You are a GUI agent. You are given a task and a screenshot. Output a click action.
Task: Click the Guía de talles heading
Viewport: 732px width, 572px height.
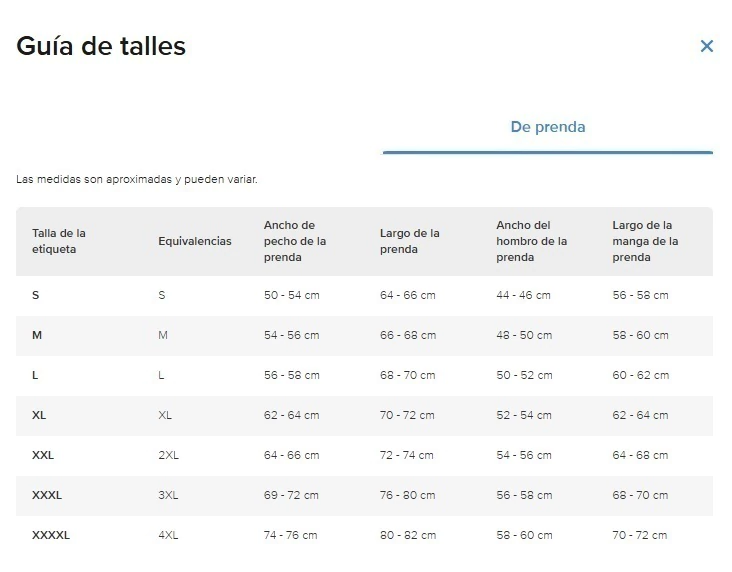pyautogui.click(x=101, y=46)
